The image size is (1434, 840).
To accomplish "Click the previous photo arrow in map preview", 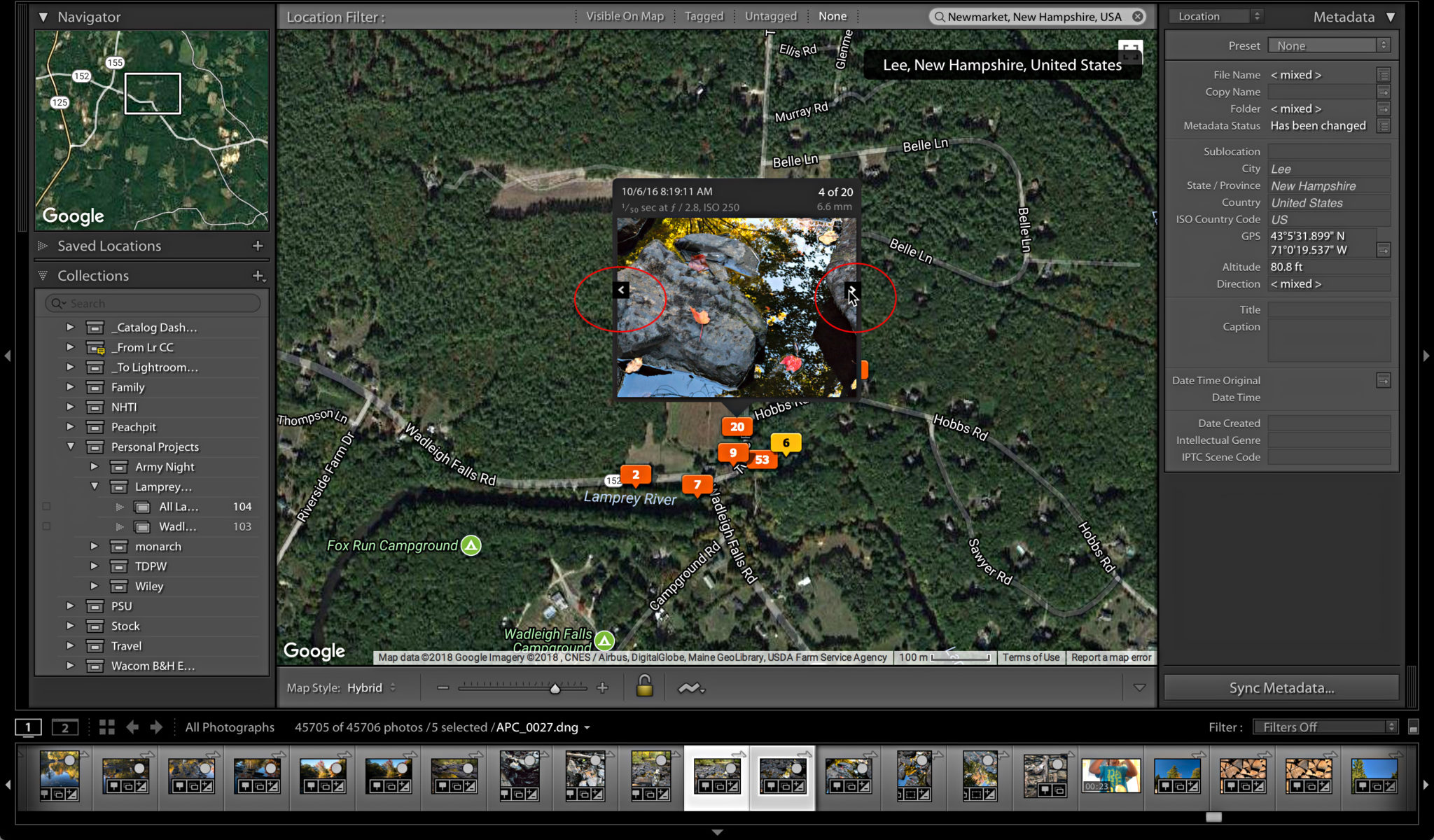I will [620, 289].
